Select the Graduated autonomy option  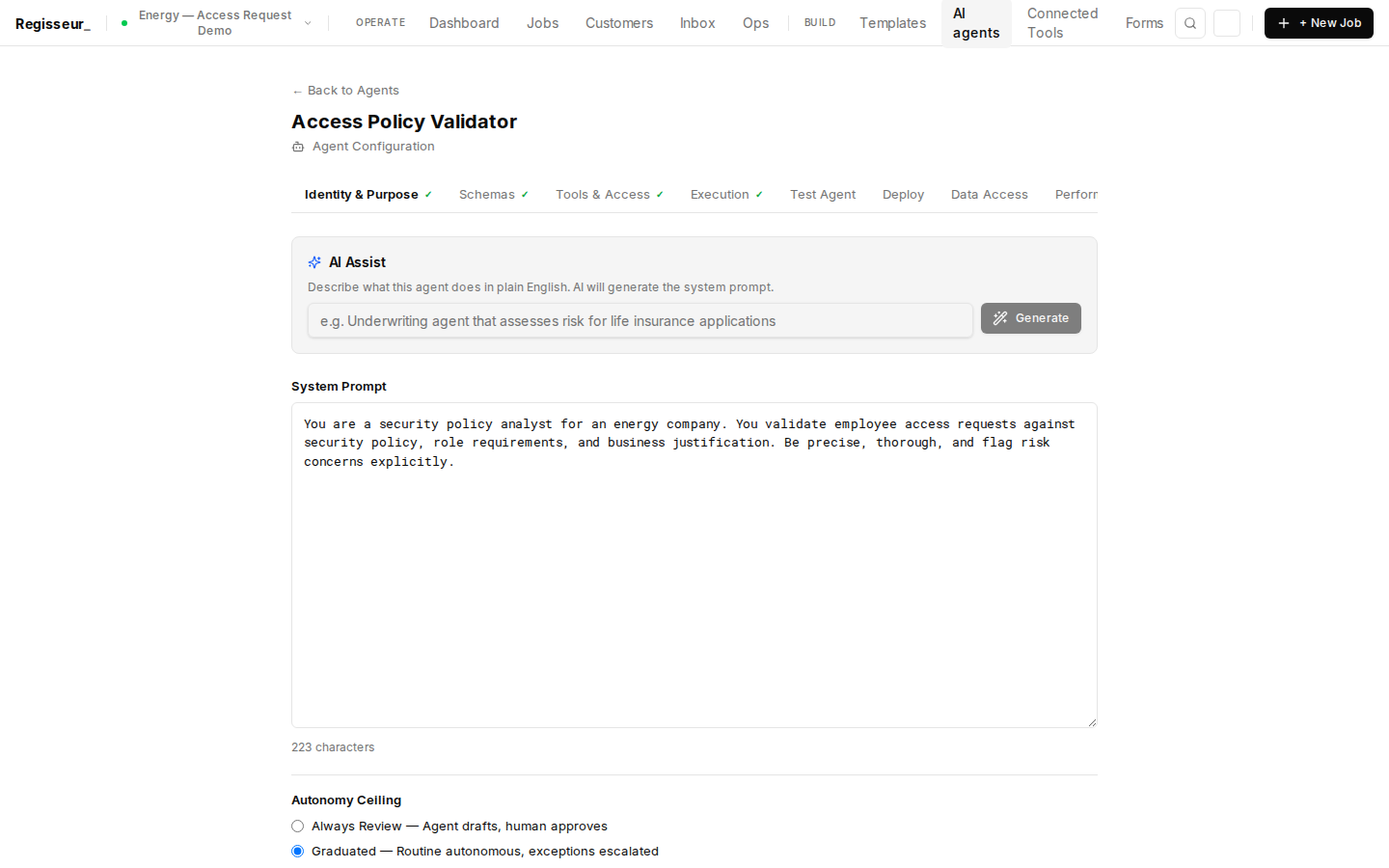(298, 852)
